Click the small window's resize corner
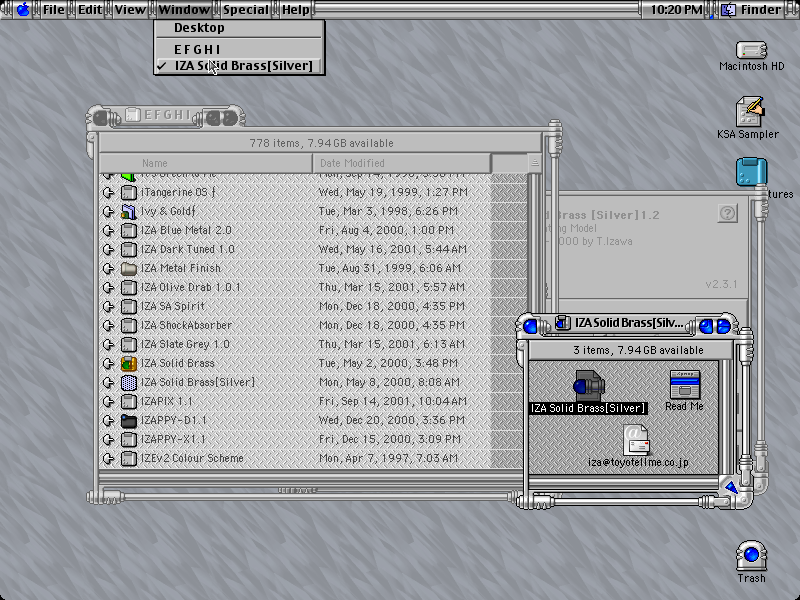The height and width of the screenshot is (600, 800). 730,487
